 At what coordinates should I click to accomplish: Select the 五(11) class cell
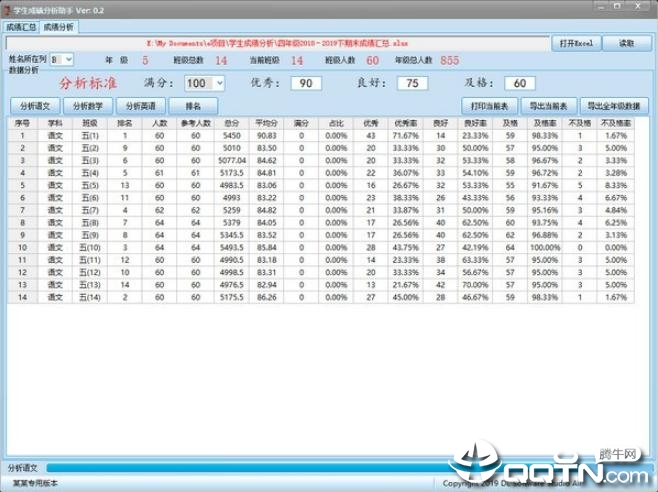[x=90, y=260]
